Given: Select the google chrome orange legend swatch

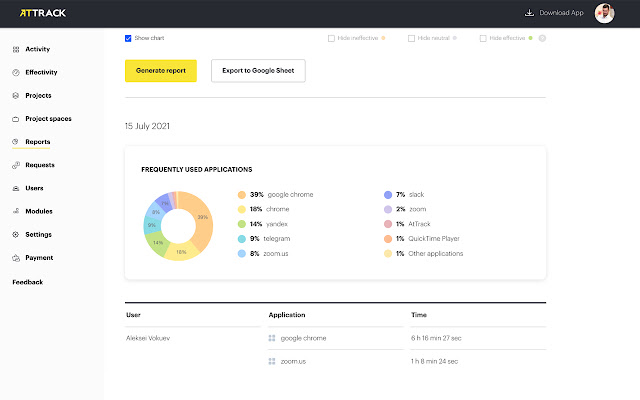Looking at the screenshot, I should pyautogui.click(x=242, y=194).
